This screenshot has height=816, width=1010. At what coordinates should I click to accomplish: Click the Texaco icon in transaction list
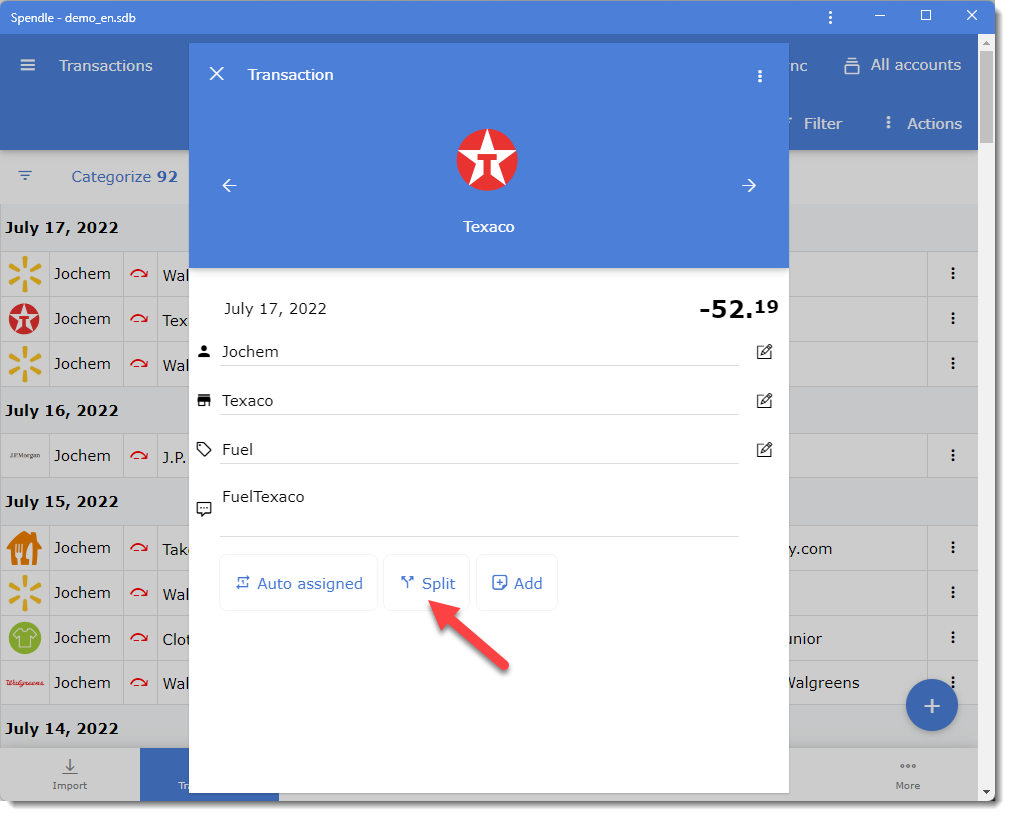coord(24,319)
